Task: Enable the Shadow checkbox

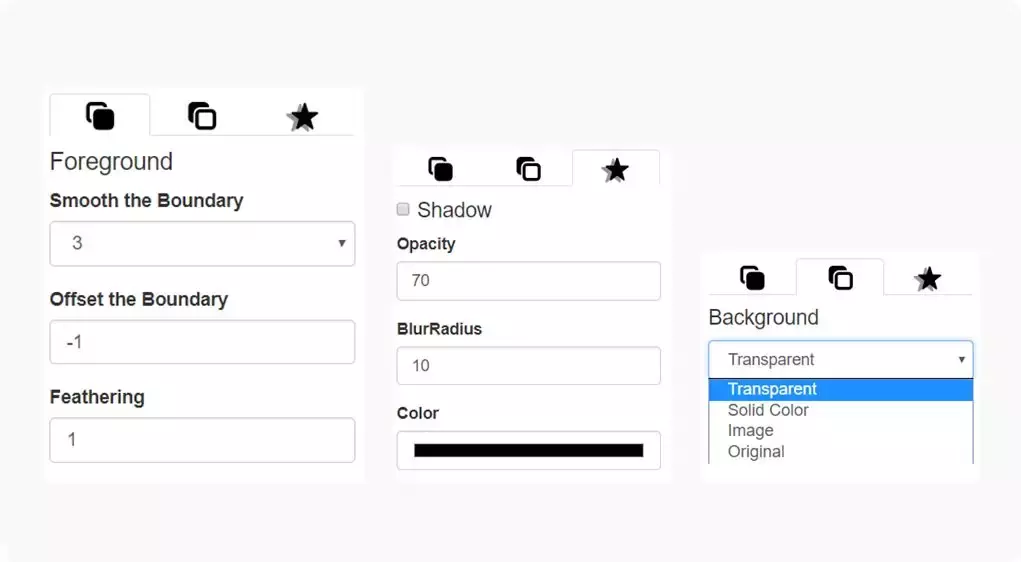Action: click(403, 209)
